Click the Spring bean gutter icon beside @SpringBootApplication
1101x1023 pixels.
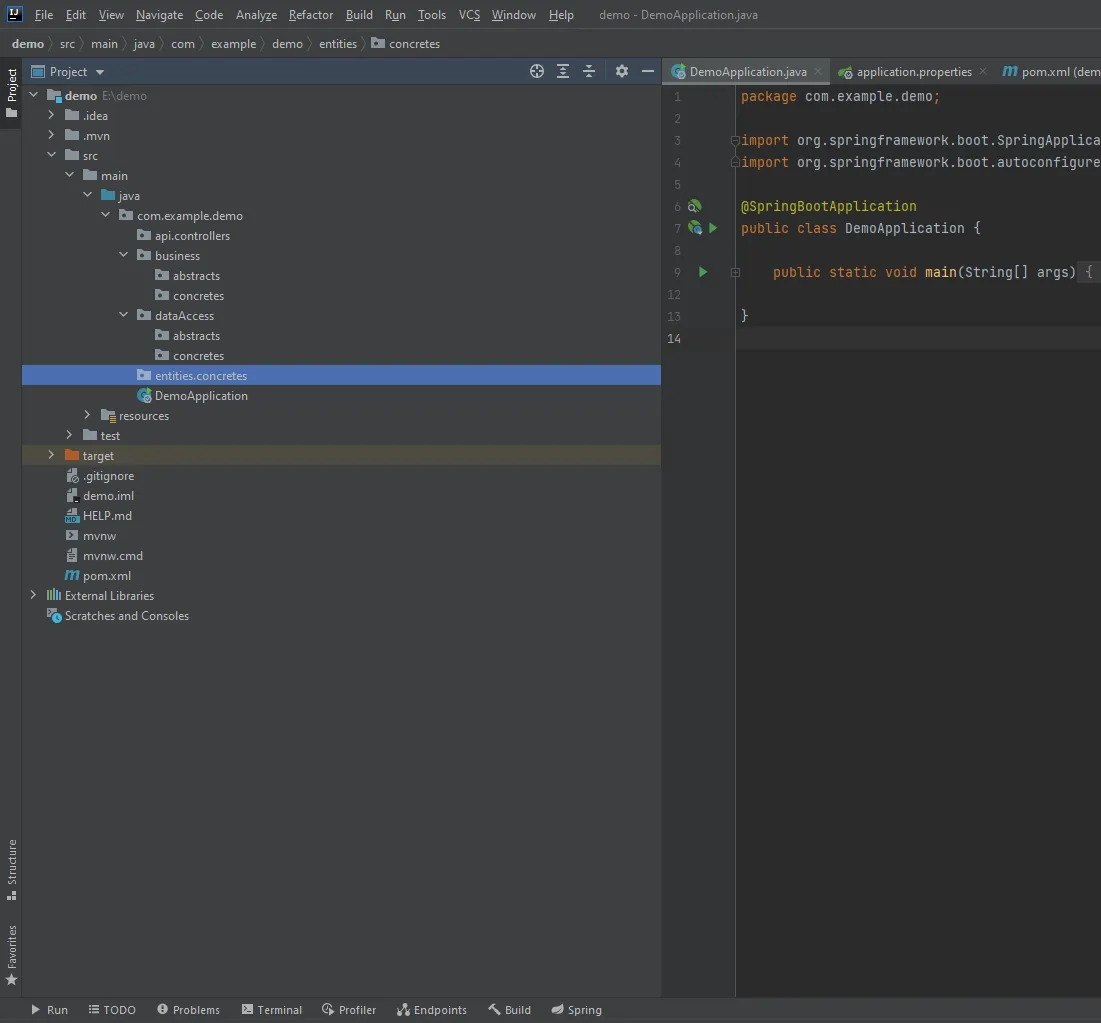click(x=694, y=206)
